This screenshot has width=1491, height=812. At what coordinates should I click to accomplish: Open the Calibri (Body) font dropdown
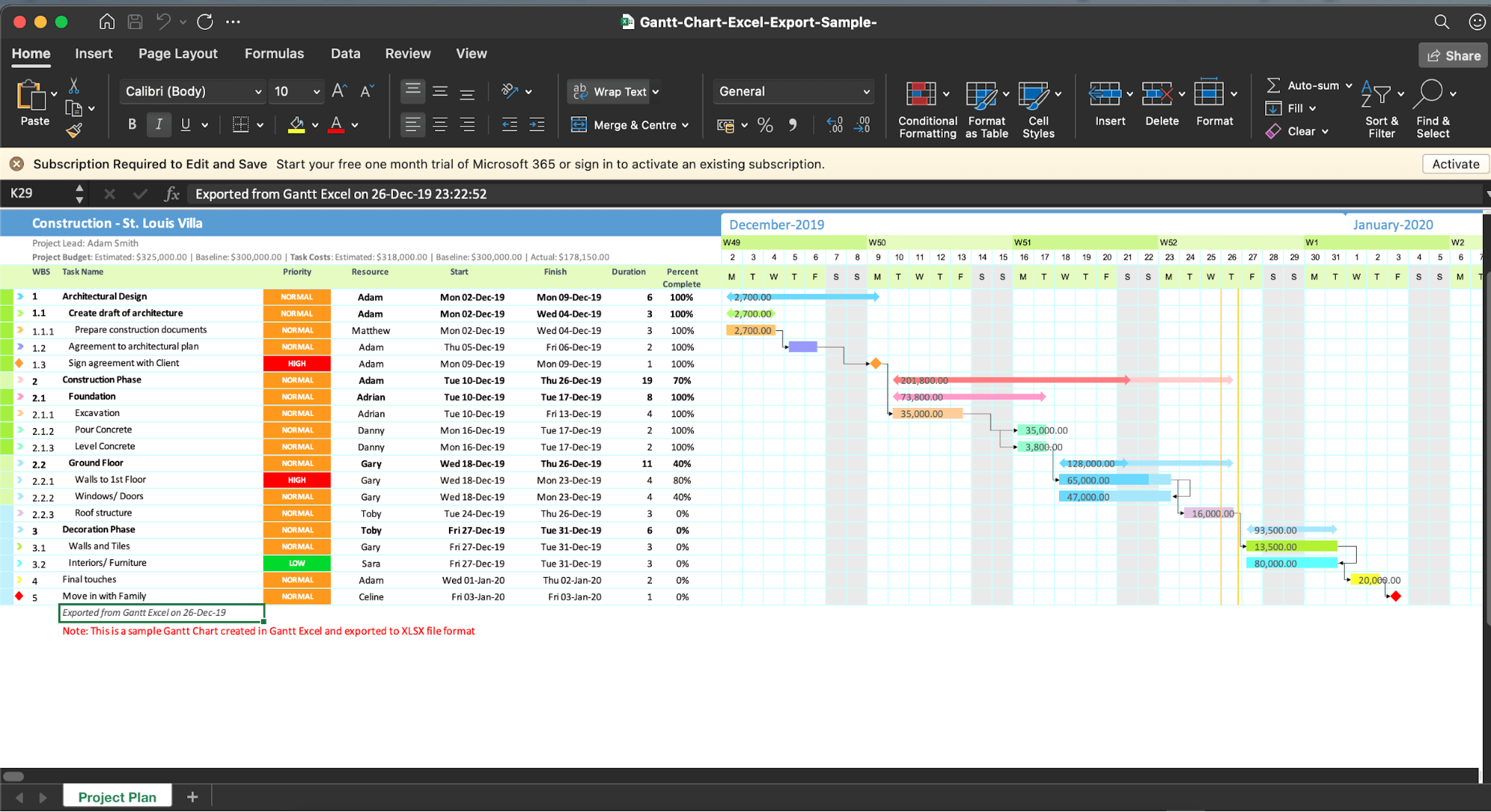pyautogui.click(x=258, y=92)
